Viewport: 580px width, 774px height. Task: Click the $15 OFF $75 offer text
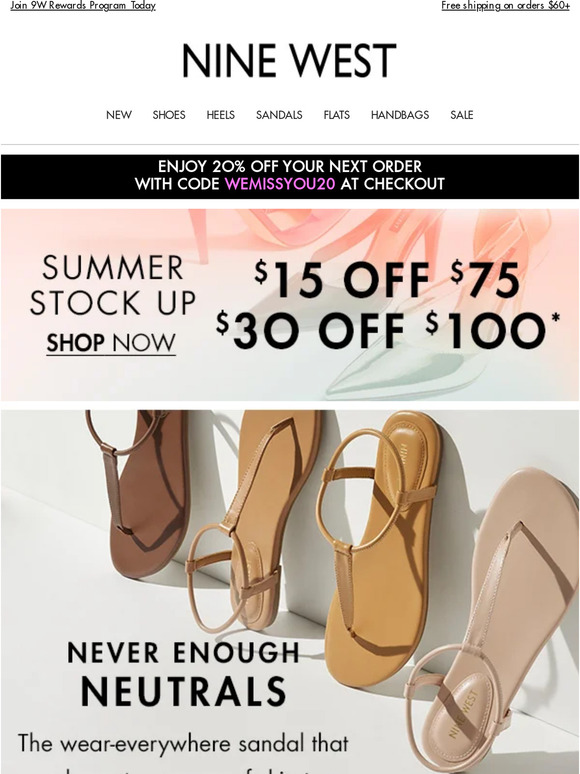coord(387,280)
